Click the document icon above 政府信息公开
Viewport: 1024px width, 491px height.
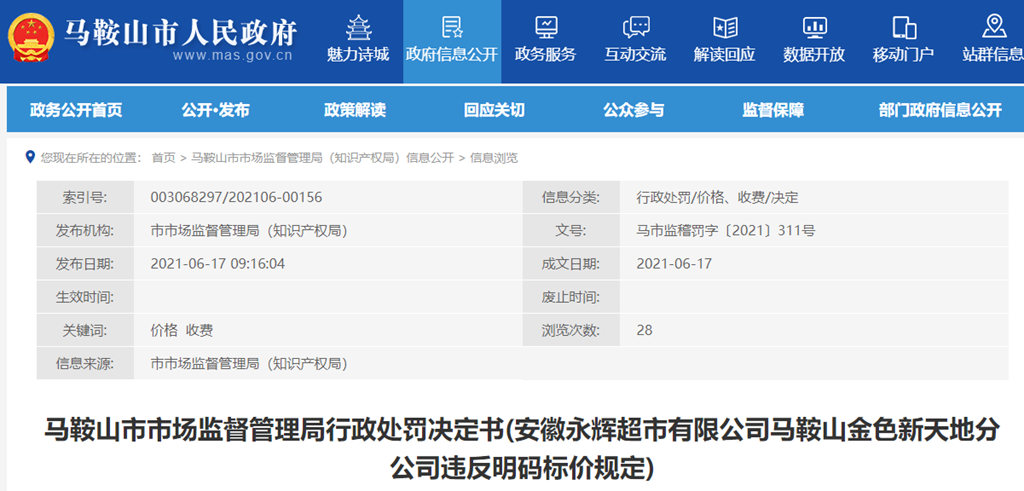[452, 27]
